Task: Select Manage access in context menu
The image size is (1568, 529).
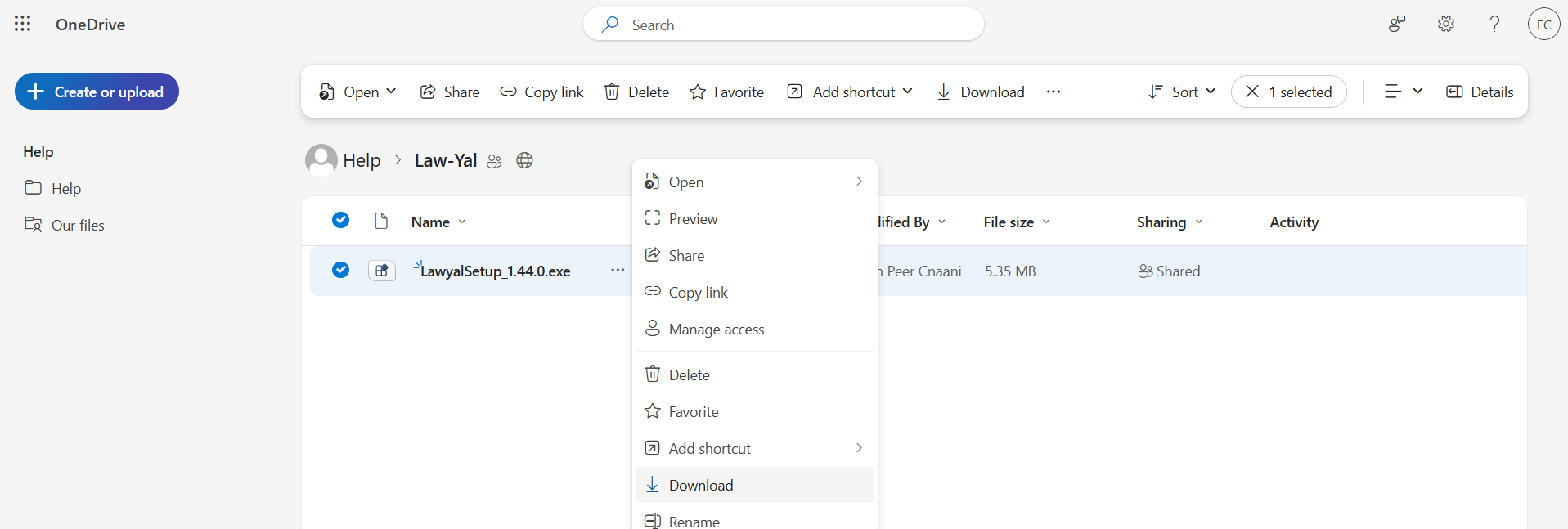Action: click(716, 329)
